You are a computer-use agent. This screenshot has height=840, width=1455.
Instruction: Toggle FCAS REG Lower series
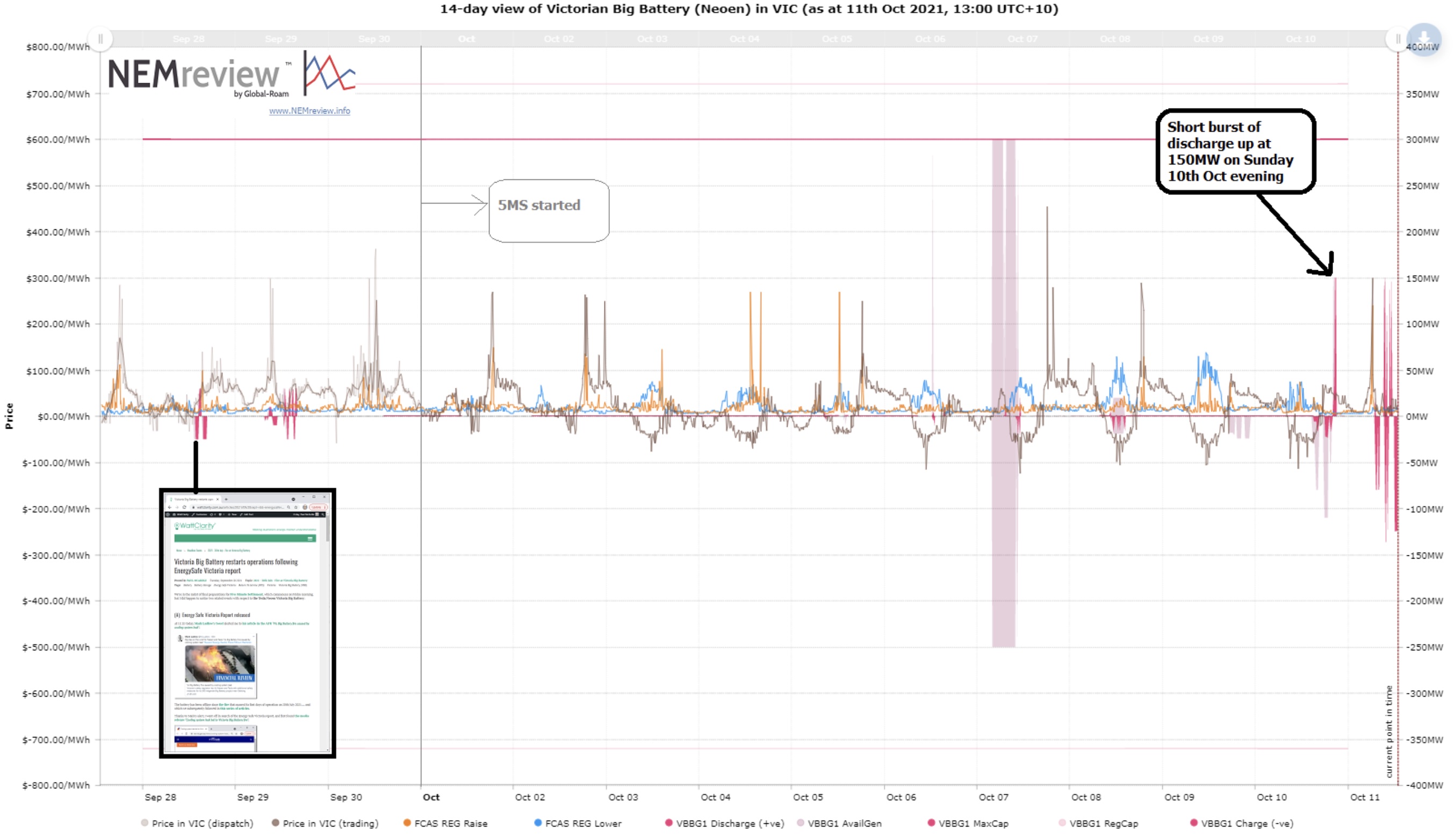[578, 823]
